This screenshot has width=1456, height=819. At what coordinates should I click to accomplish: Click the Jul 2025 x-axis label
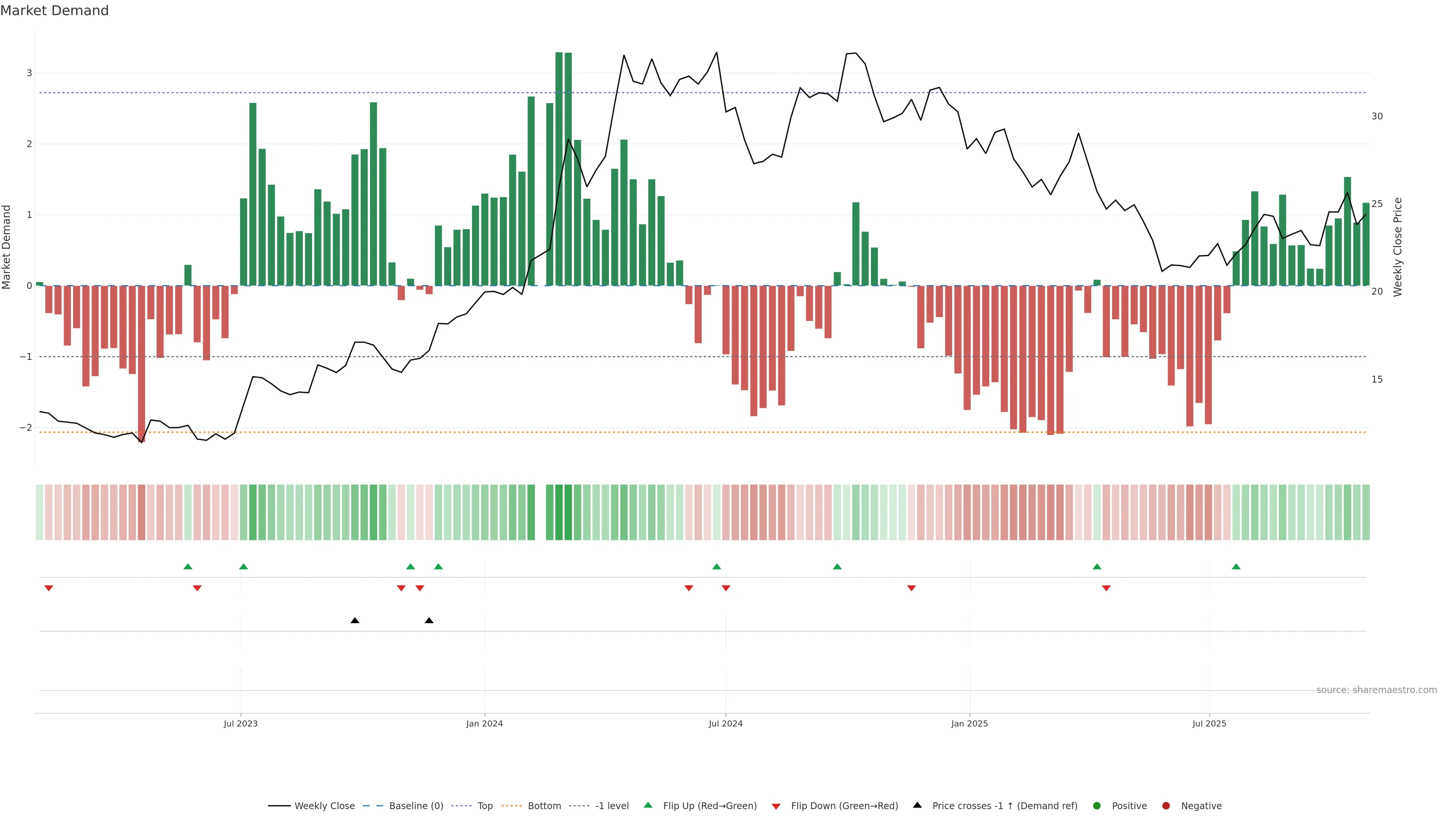pos(1209,724)
